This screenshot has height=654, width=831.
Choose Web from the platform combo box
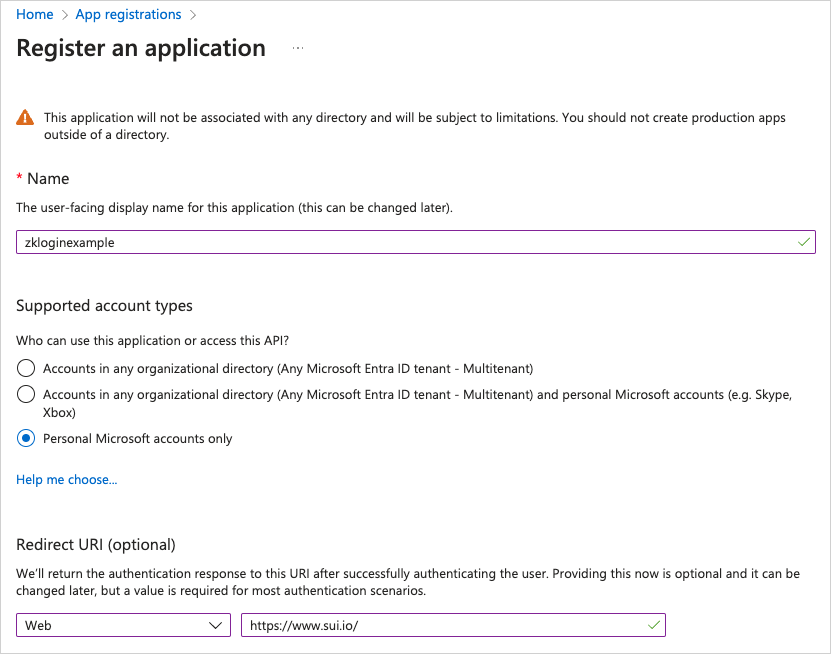[x=120, y=624]
